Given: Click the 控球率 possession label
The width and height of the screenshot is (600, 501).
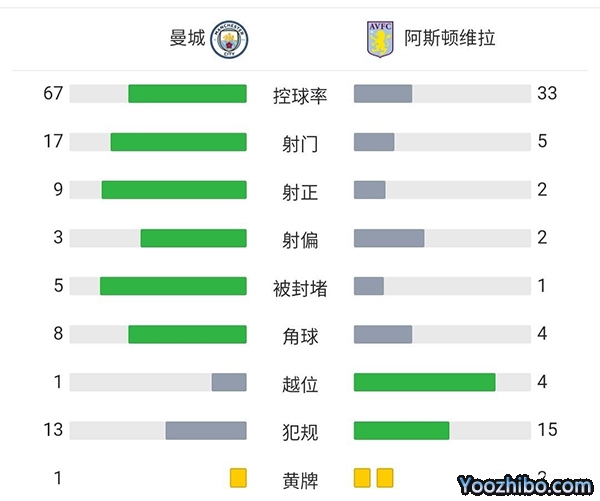Looking at the screenshot, I should click(x=300, y=95).
